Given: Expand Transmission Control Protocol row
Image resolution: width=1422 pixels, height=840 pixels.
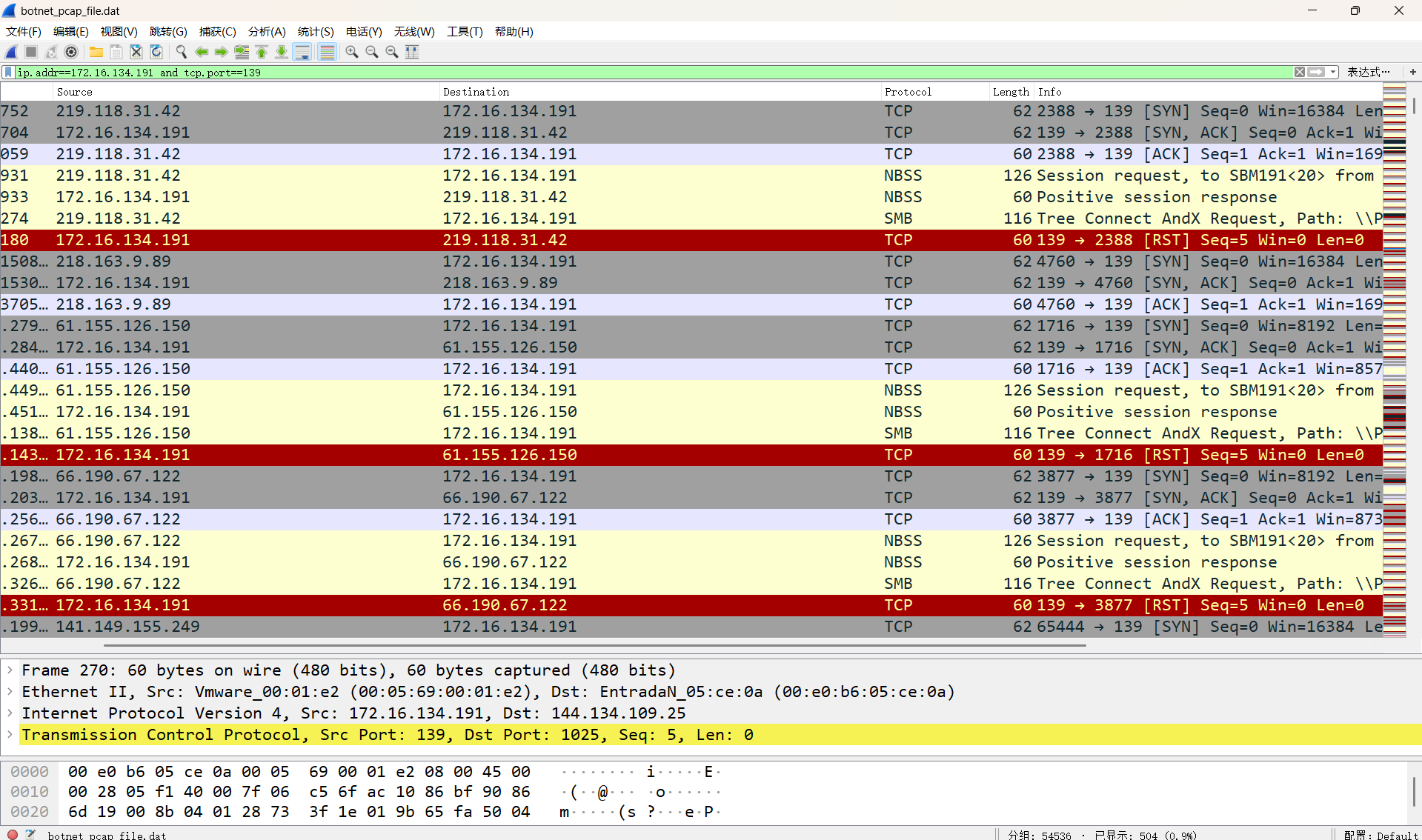Looking at the screenshot, I should point(10,735).
